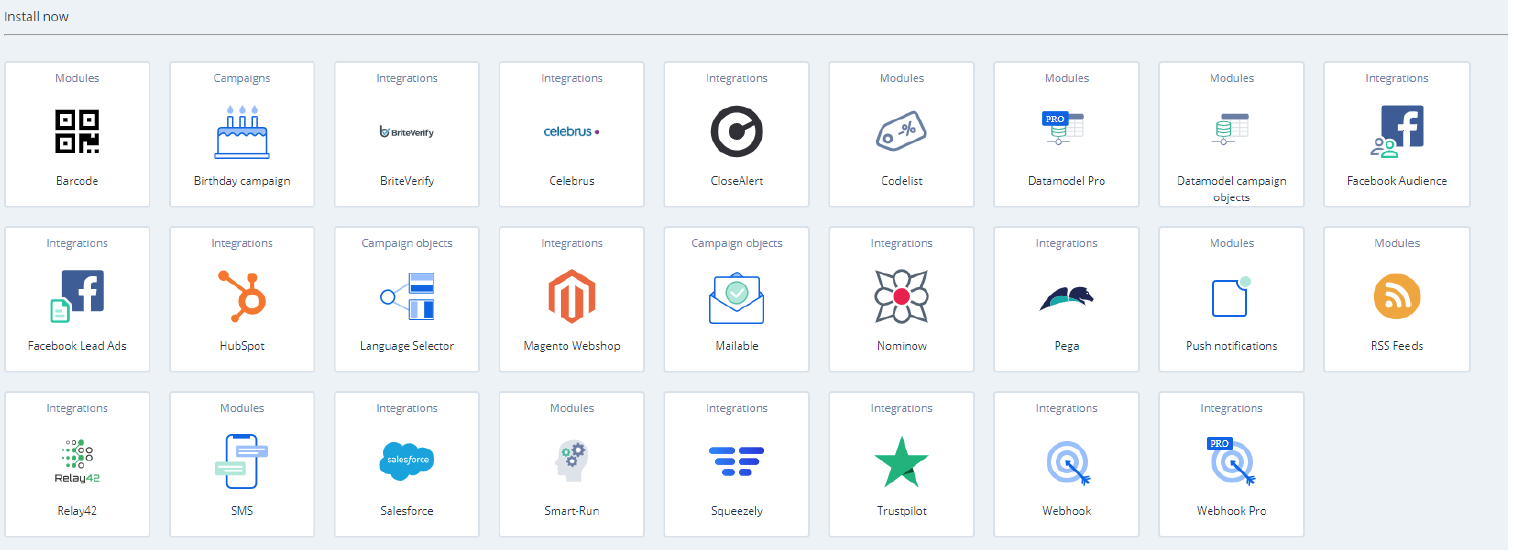
Task: Click the orange RSS Feeds icon
Action: pyautogui.click(x=1397, y=296)
